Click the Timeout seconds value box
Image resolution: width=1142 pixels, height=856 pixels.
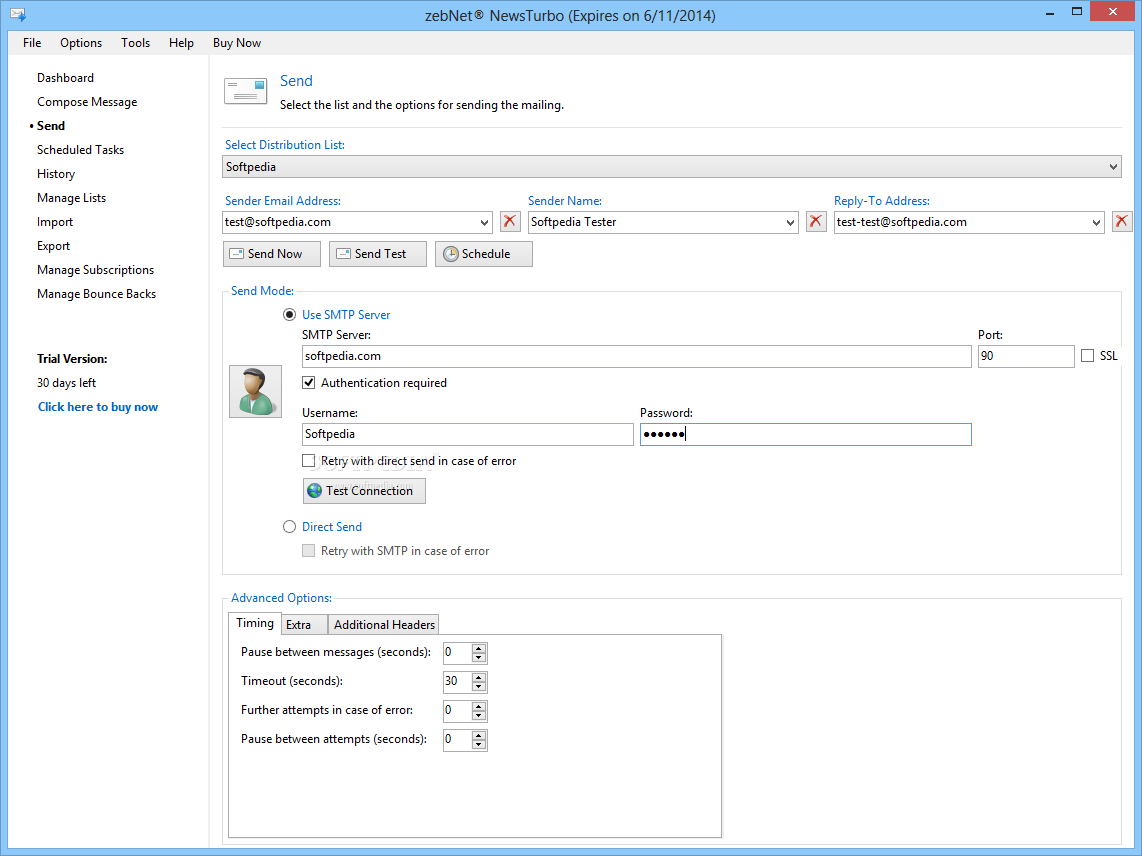[x=457, y=682]
